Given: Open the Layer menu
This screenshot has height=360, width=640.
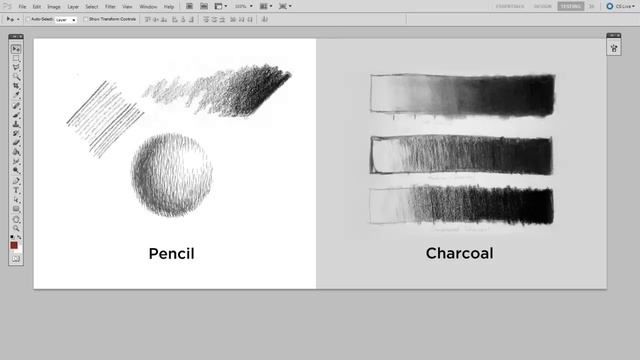Looking at the screenshot, I should [x=73, y=7].
